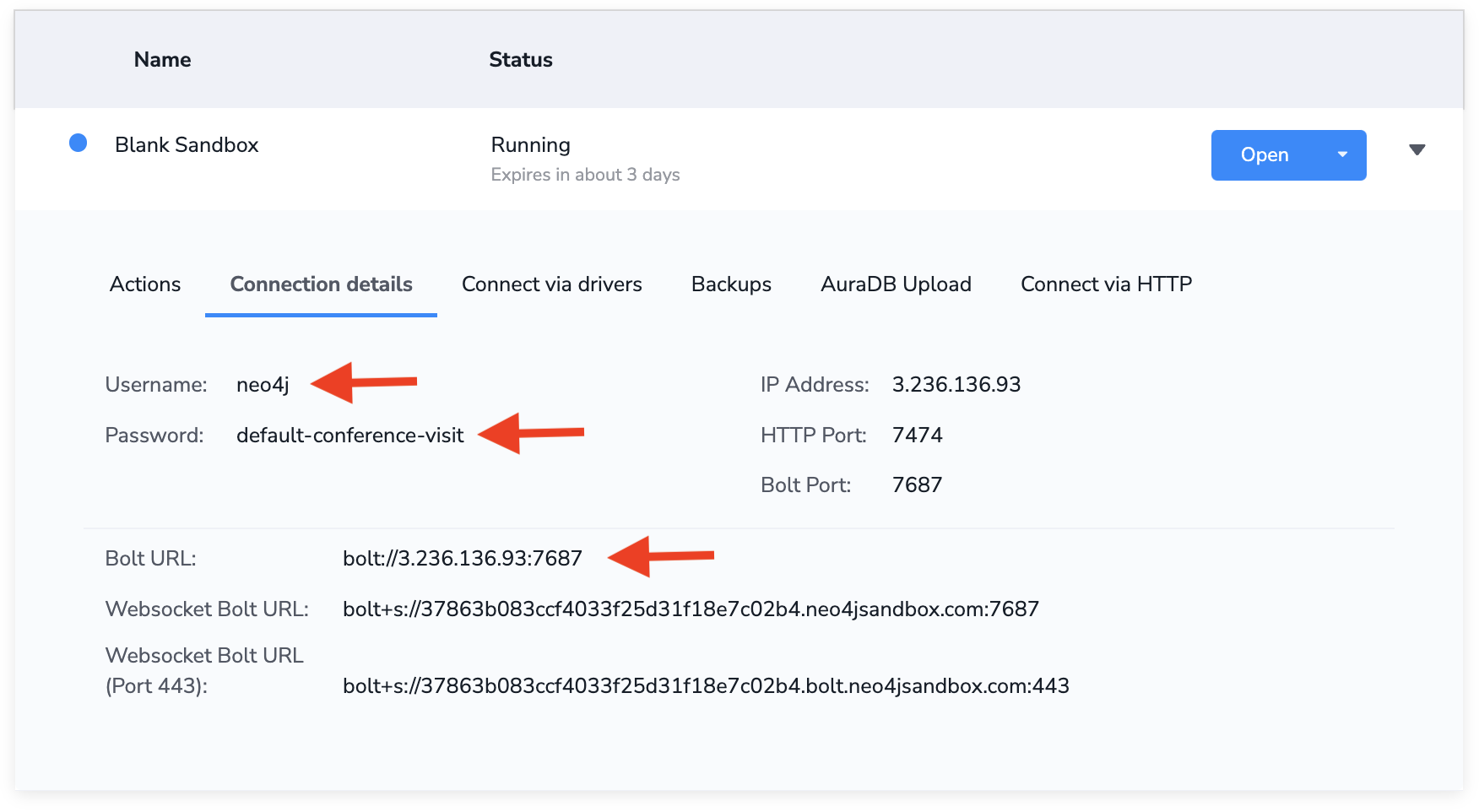
Task: Click the Bolt Port 7687 value
Action: click(916, 484)
